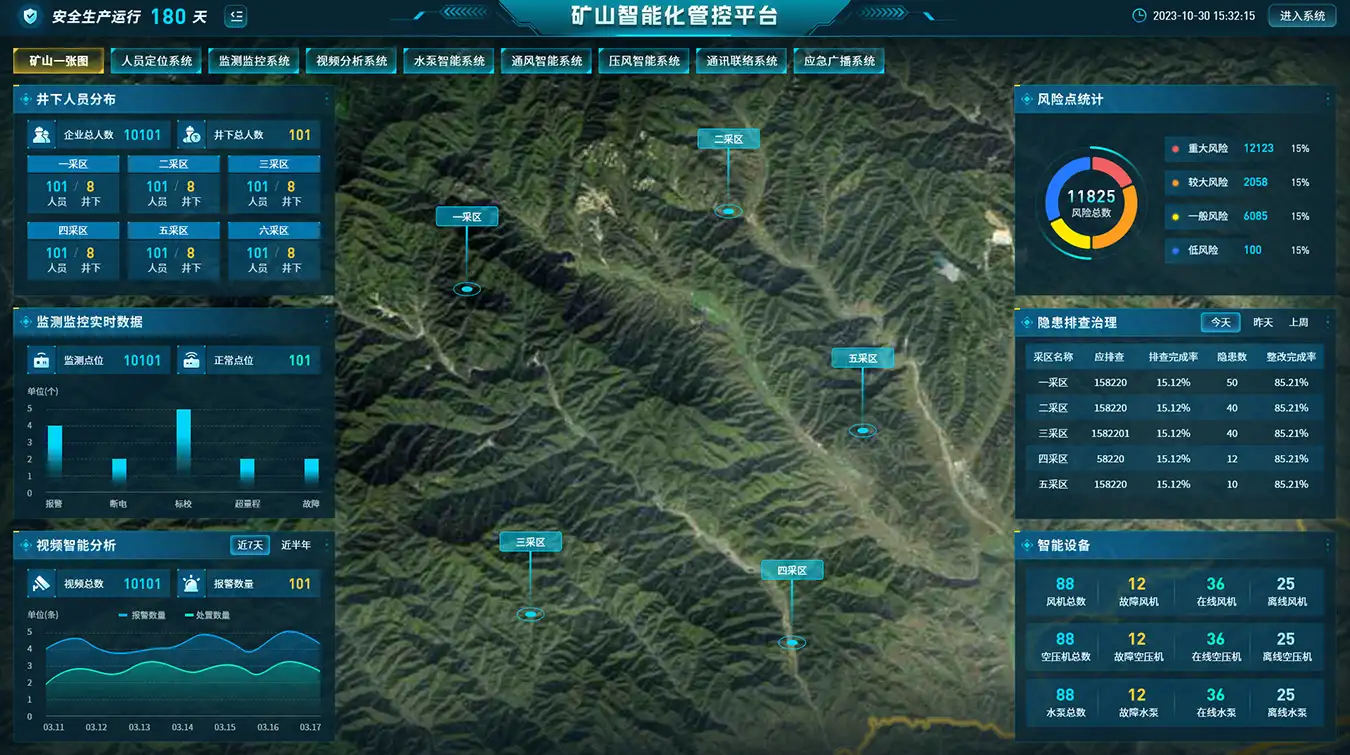Click the shield logo icon in header
The height and width of the screenshot is (755, 1350).
31,16
